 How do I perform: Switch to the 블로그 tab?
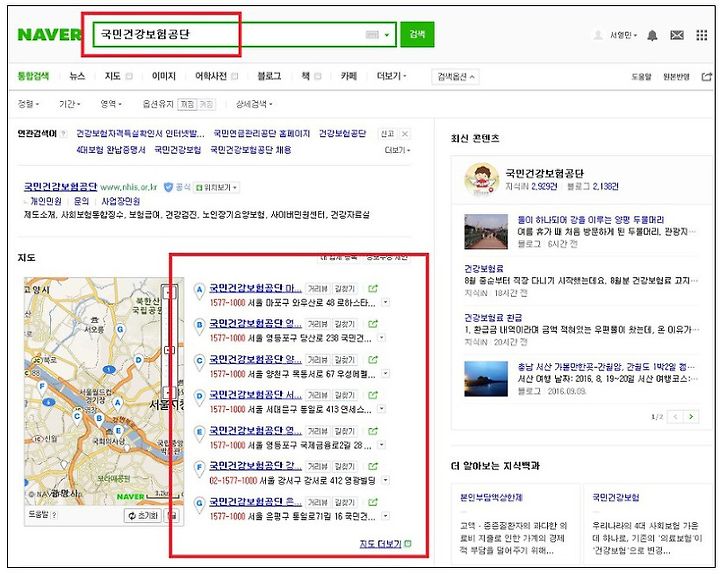(269, 76)
